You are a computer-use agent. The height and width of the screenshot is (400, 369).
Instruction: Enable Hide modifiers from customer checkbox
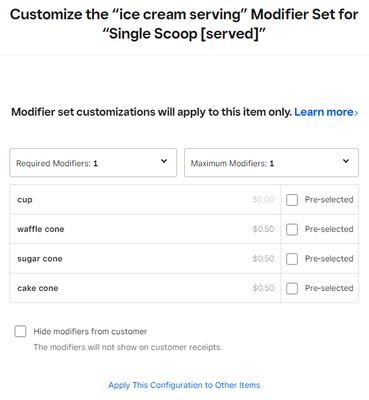20,331
